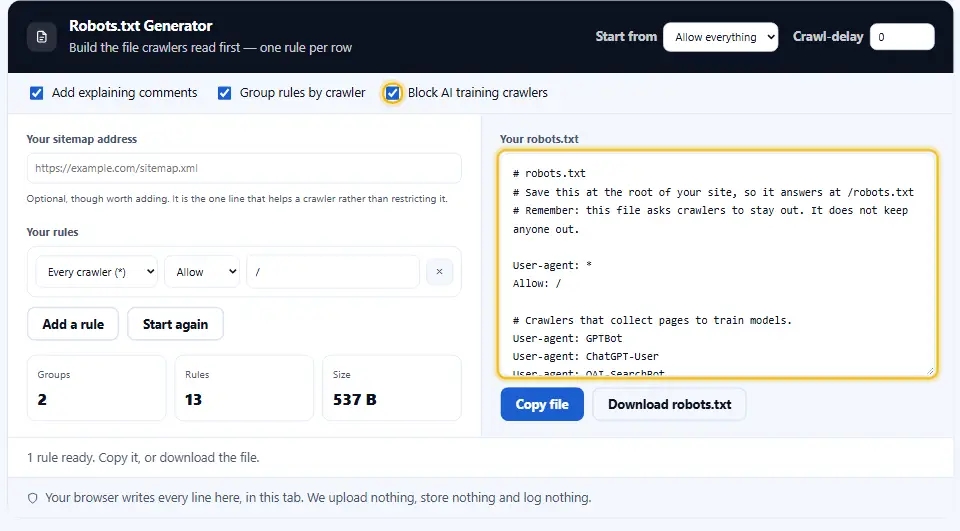
Task: Click the Add a rule button
Action: 73,324
